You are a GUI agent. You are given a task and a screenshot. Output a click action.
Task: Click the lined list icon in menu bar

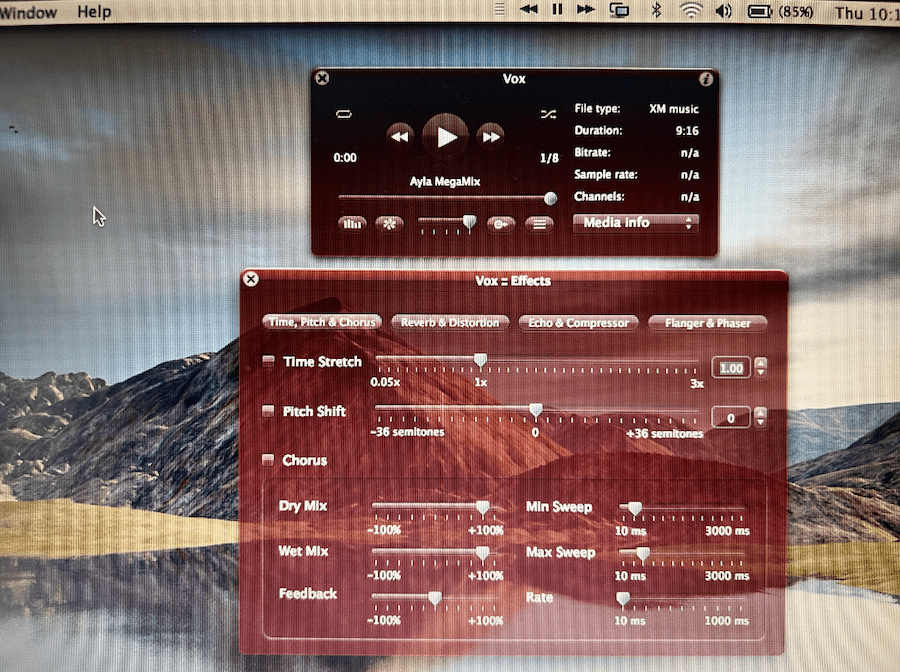[x=500, y=9]
